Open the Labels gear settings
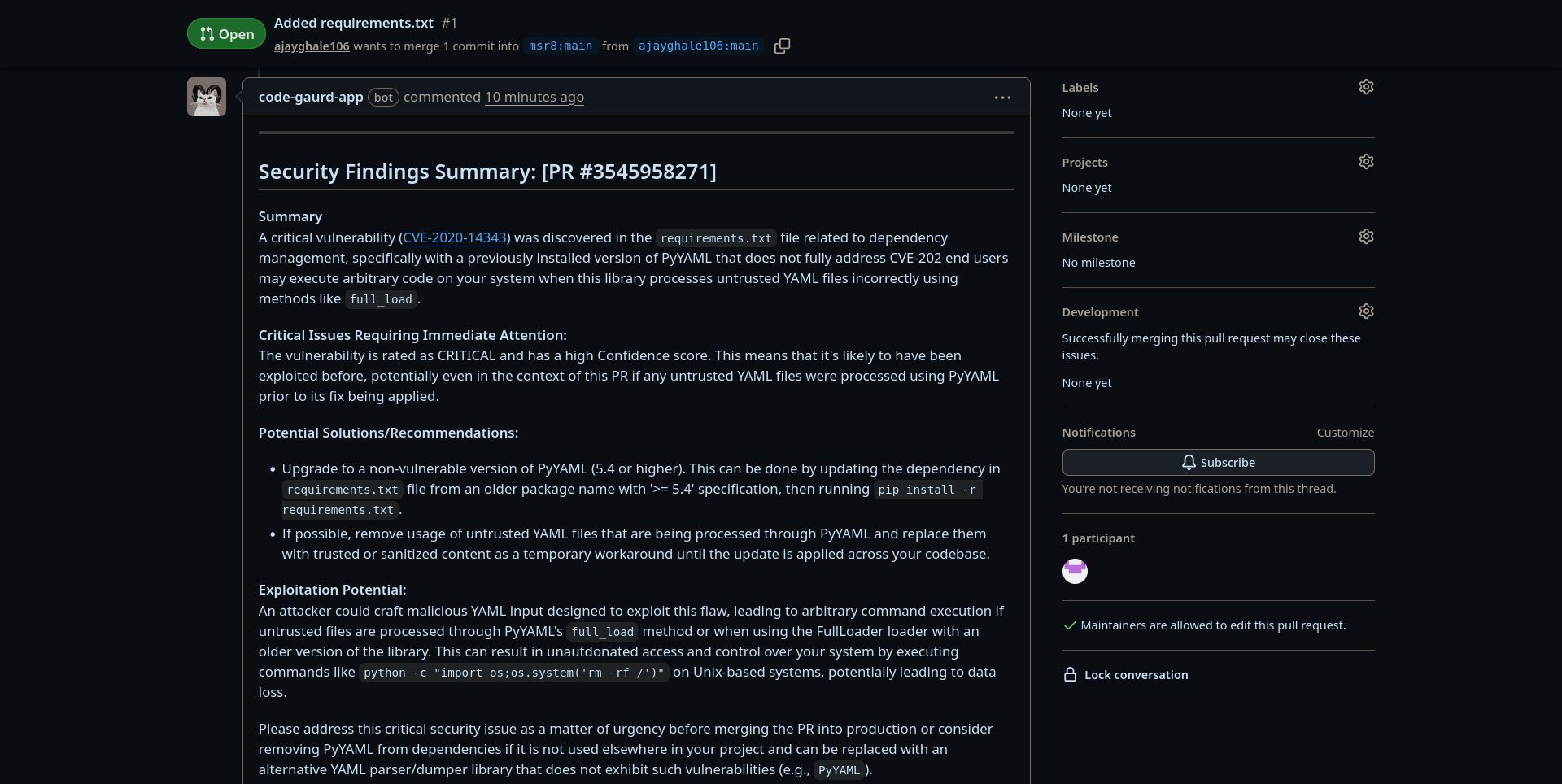The width and height of the screenshot is (1562, 784). [x=1366, y=87]
